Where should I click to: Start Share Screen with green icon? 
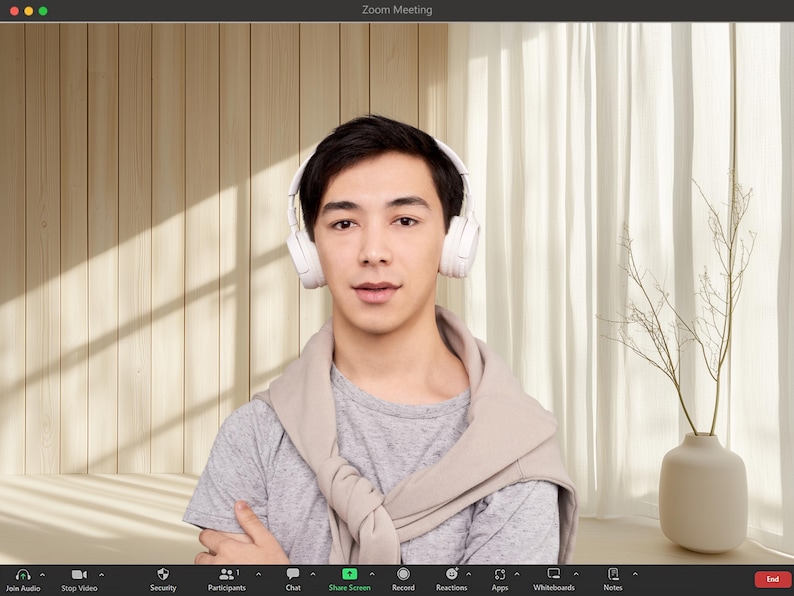tap(349, 574)
